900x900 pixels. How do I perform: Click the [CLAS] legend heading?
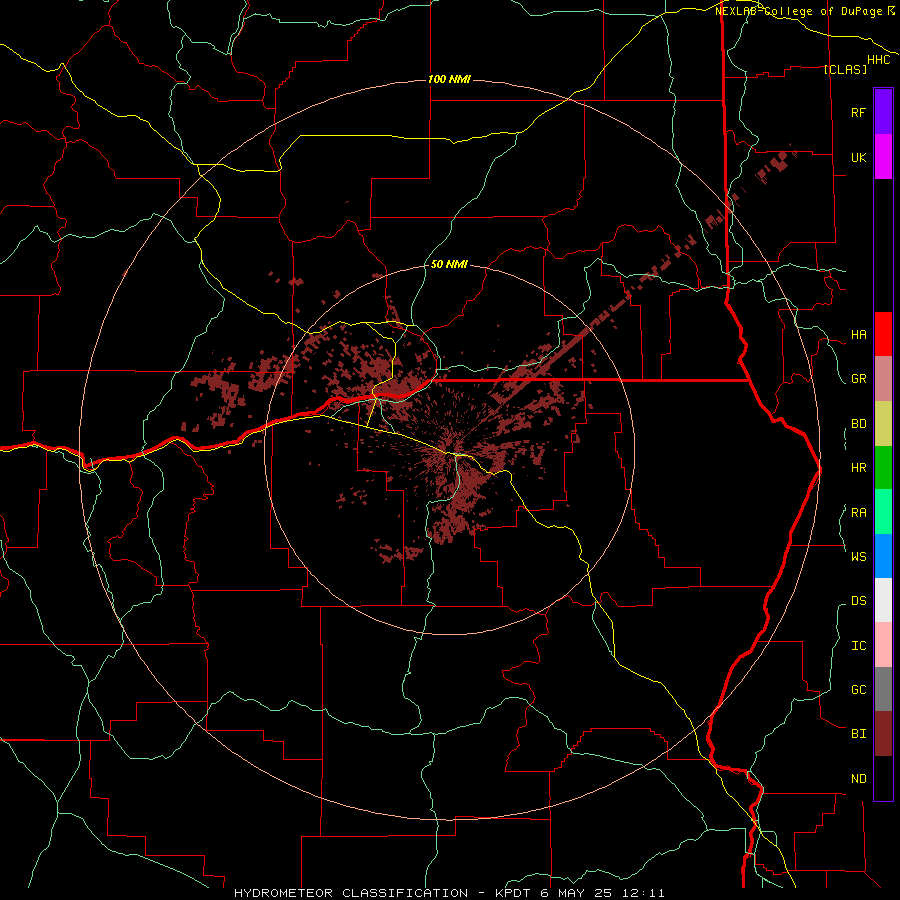(x=845, y=69)
